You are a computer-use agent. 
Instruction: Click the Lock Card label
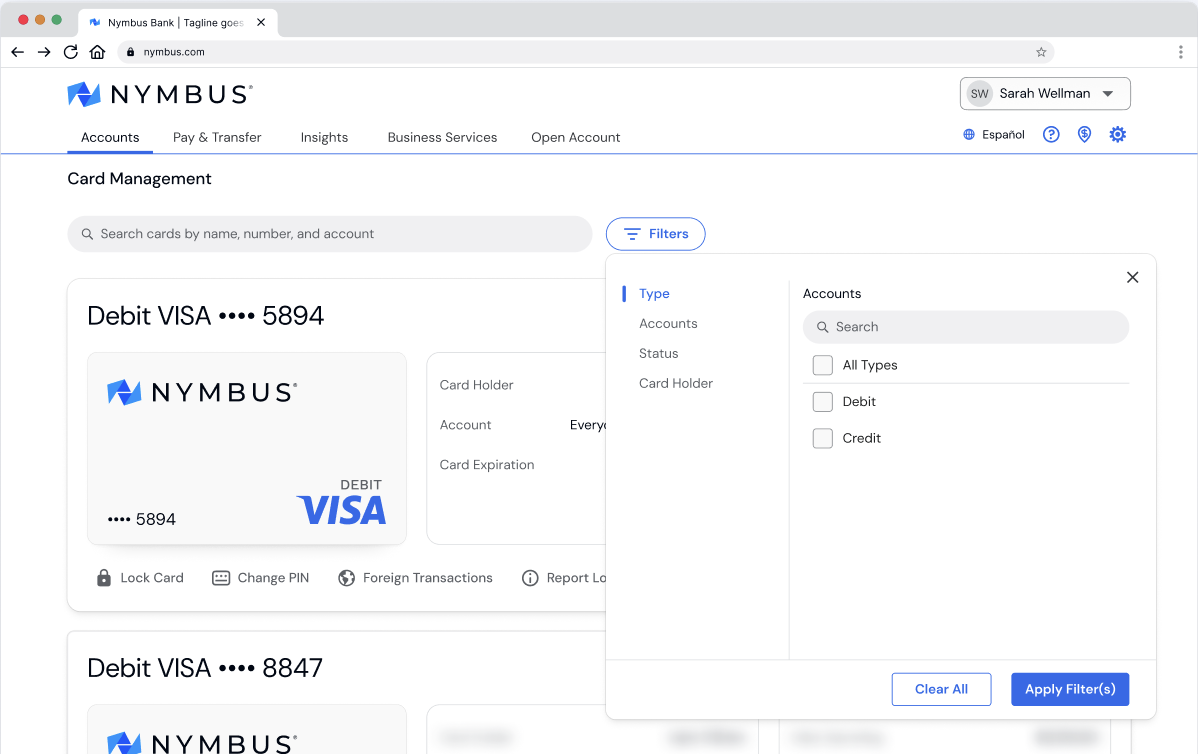[152, 578]
